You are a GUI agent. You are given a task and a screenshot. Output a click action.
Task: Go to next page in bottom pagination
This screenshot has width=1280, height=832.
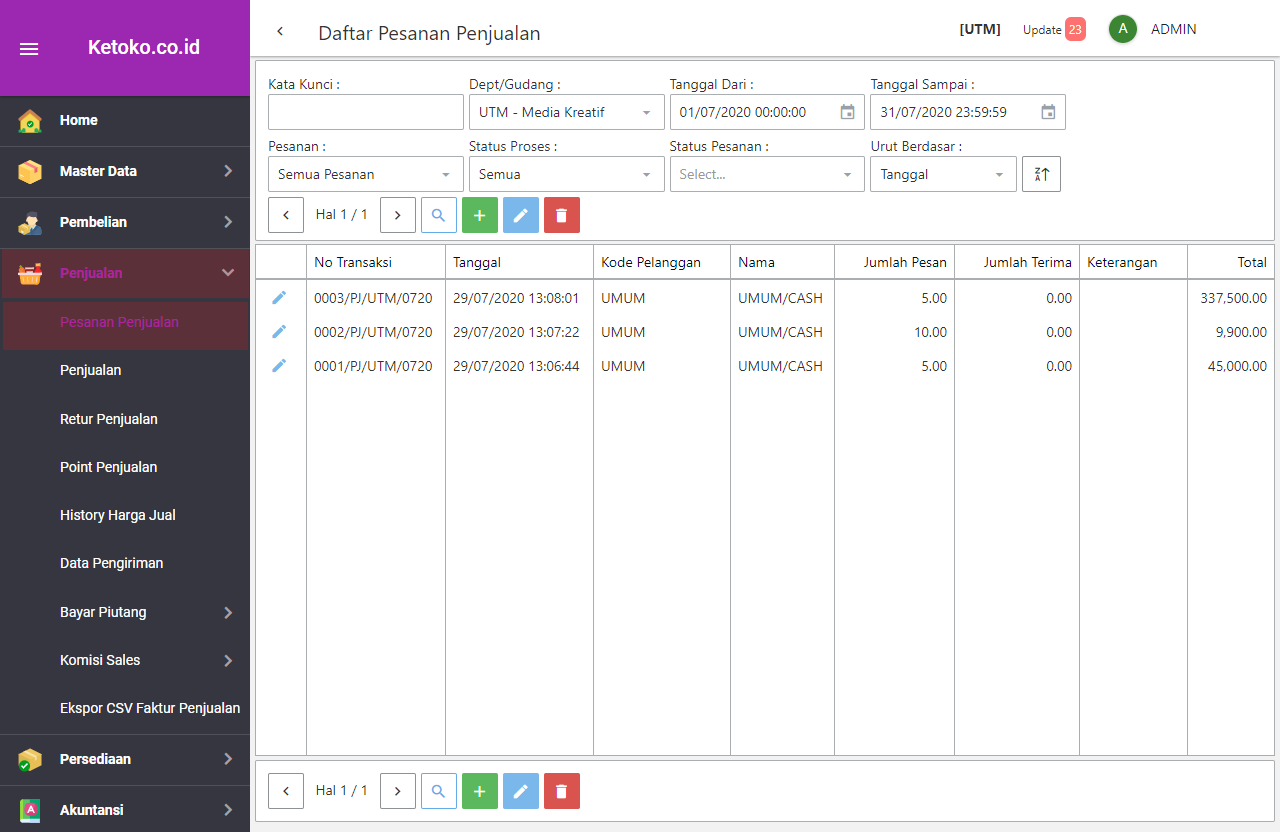(x=398, y=791)
